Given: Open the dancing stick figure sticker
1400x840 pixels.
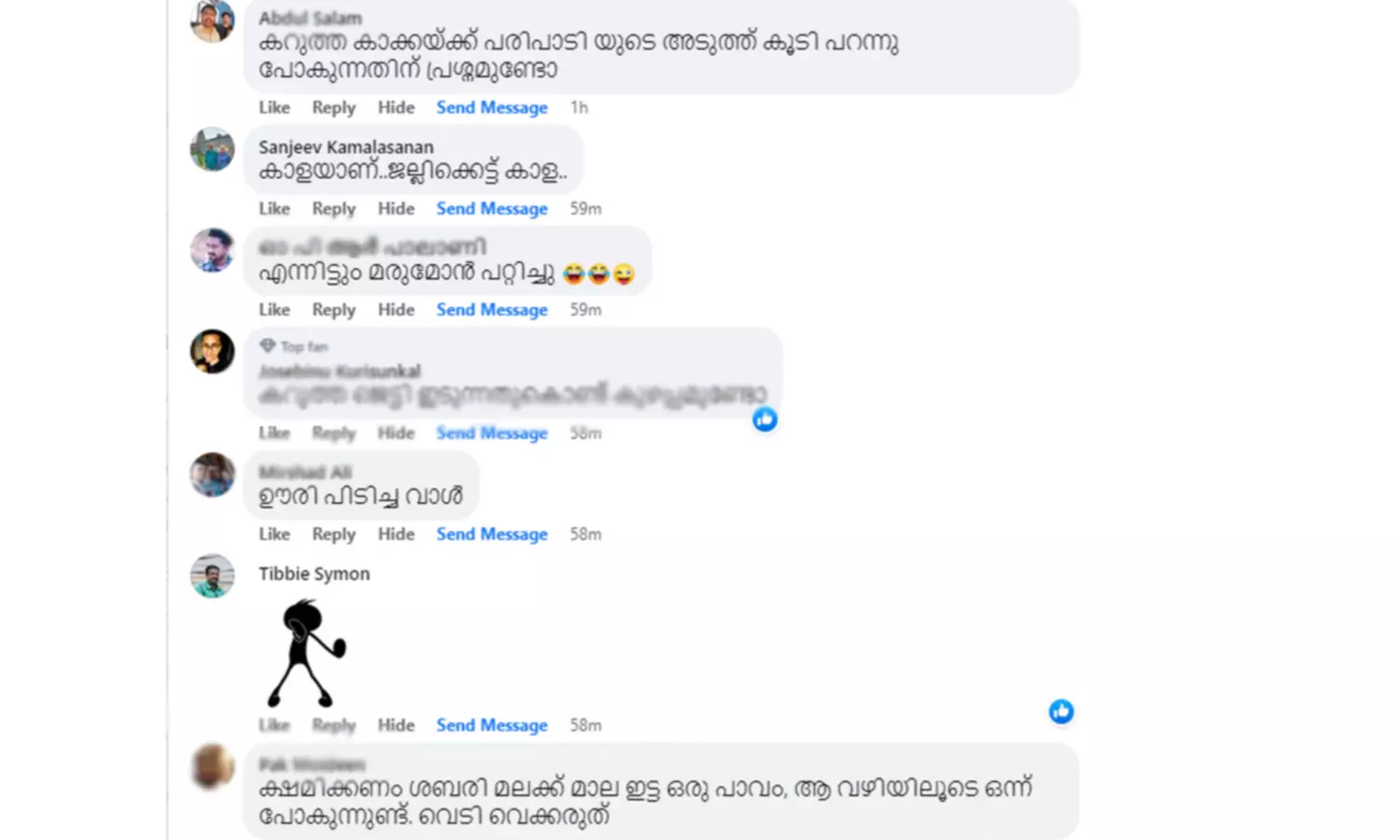Looking at the screenshot, I should point(306,653).
